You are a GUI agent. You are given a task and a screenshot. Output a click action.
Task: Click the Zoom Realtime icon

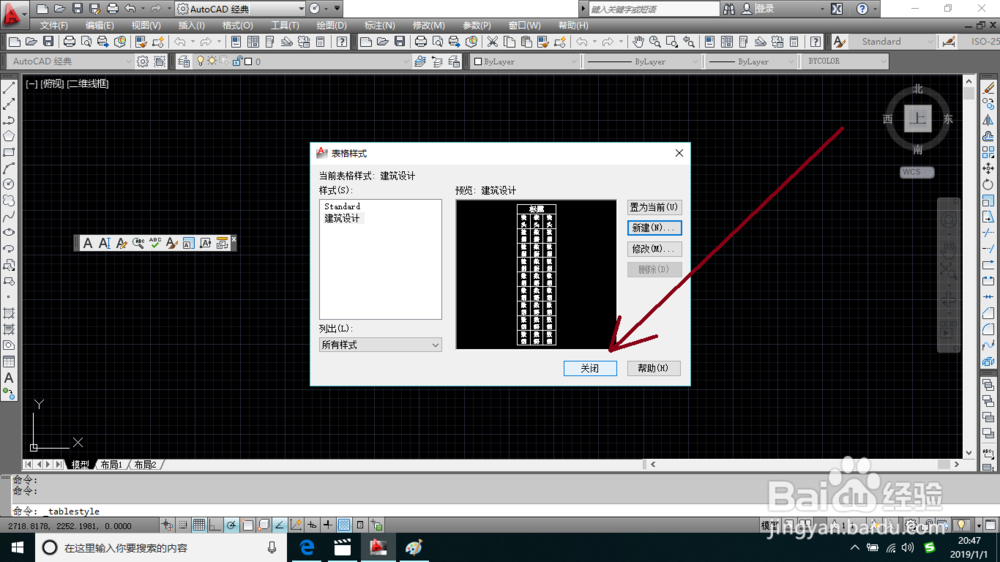pos(655,41)
